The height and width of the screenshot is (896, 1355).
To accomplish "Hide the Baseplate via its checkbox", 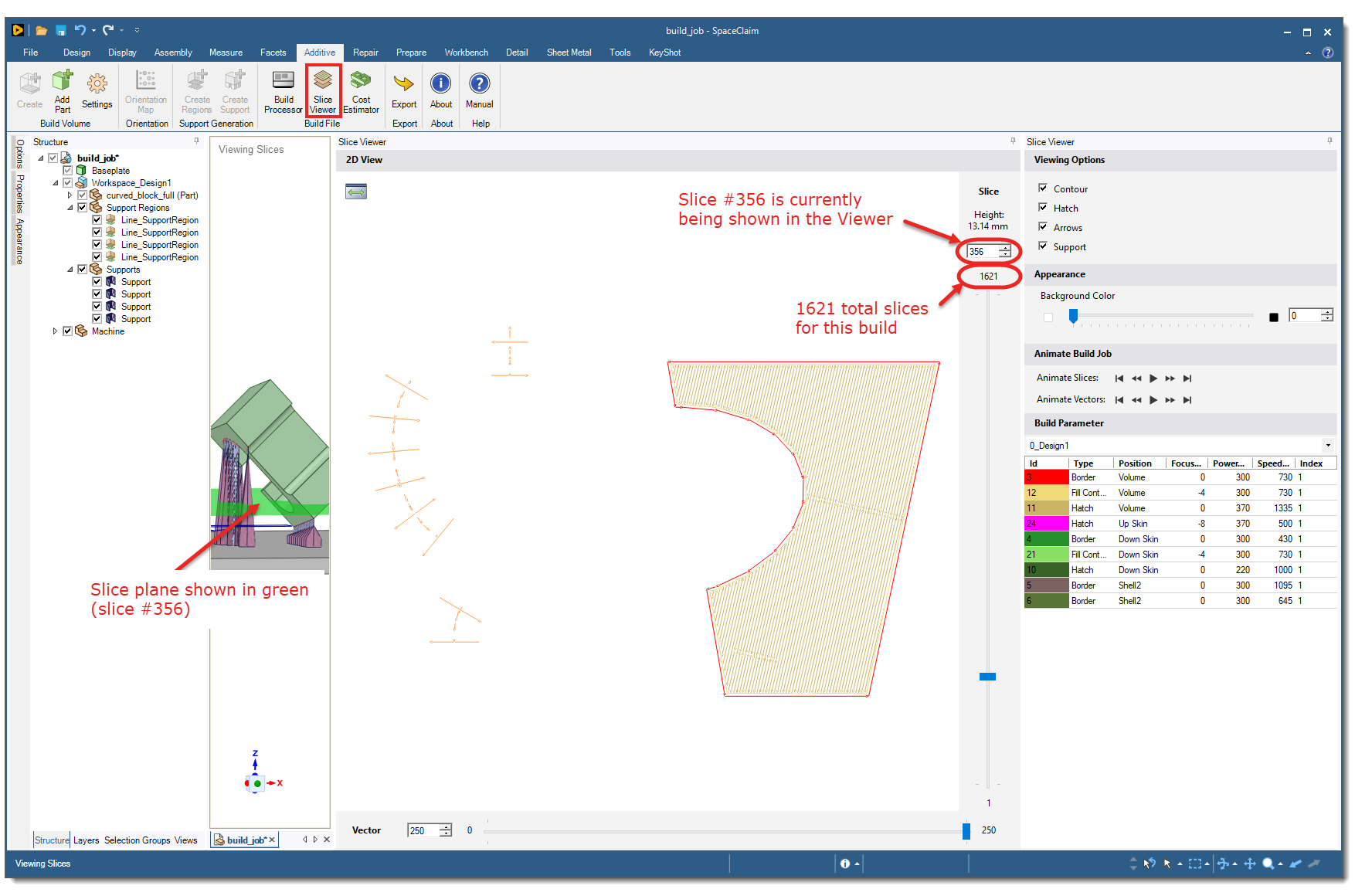I will click(68, 170).
